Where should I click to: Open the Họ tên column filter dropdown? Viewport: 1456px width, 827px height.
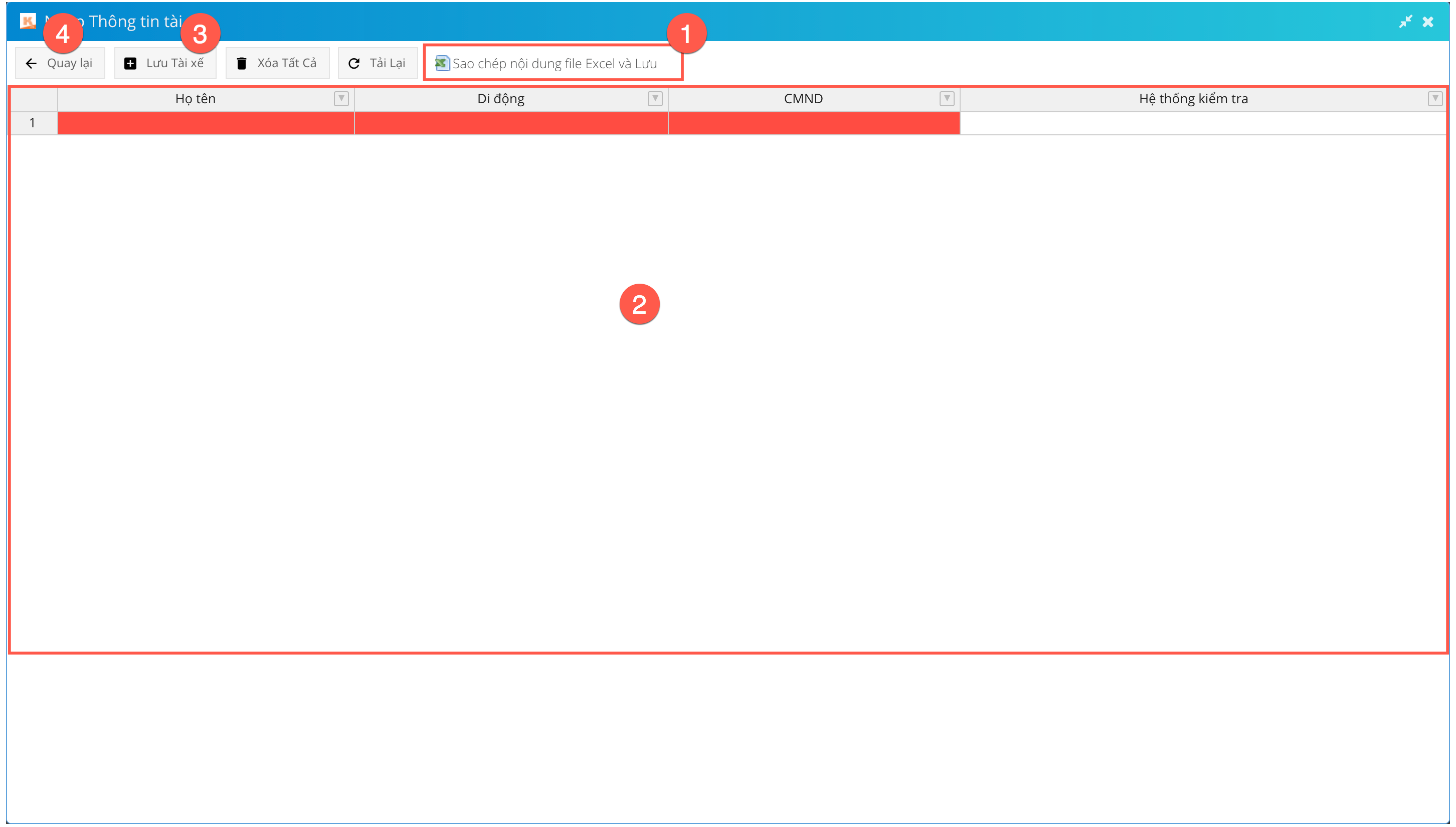click(341, 98)
